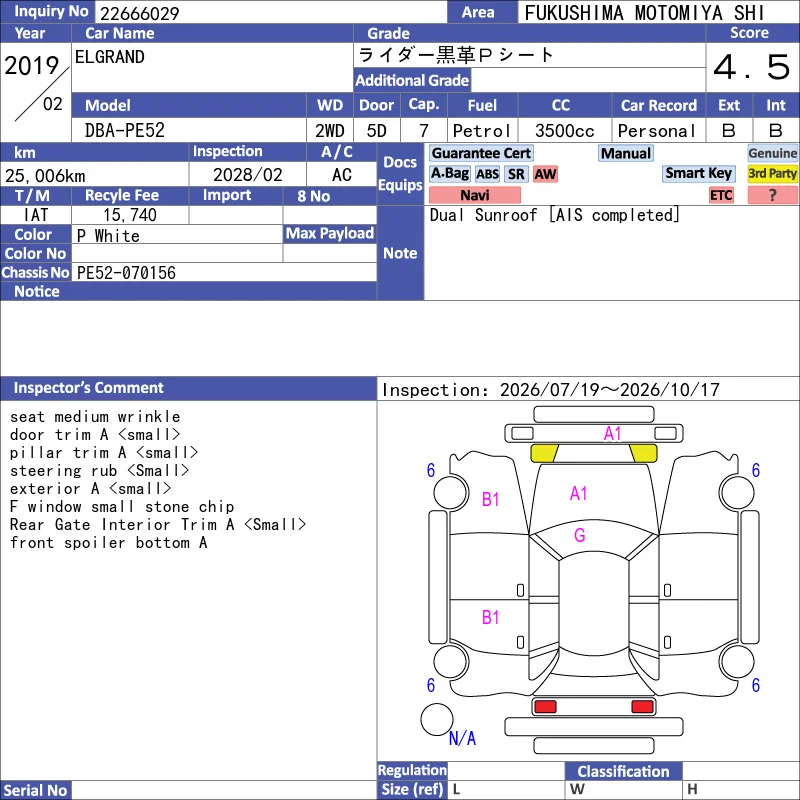Click the SR sunroof badge
Image resolution: width=800 pixels, height=800 pixels.
point(516,174)
